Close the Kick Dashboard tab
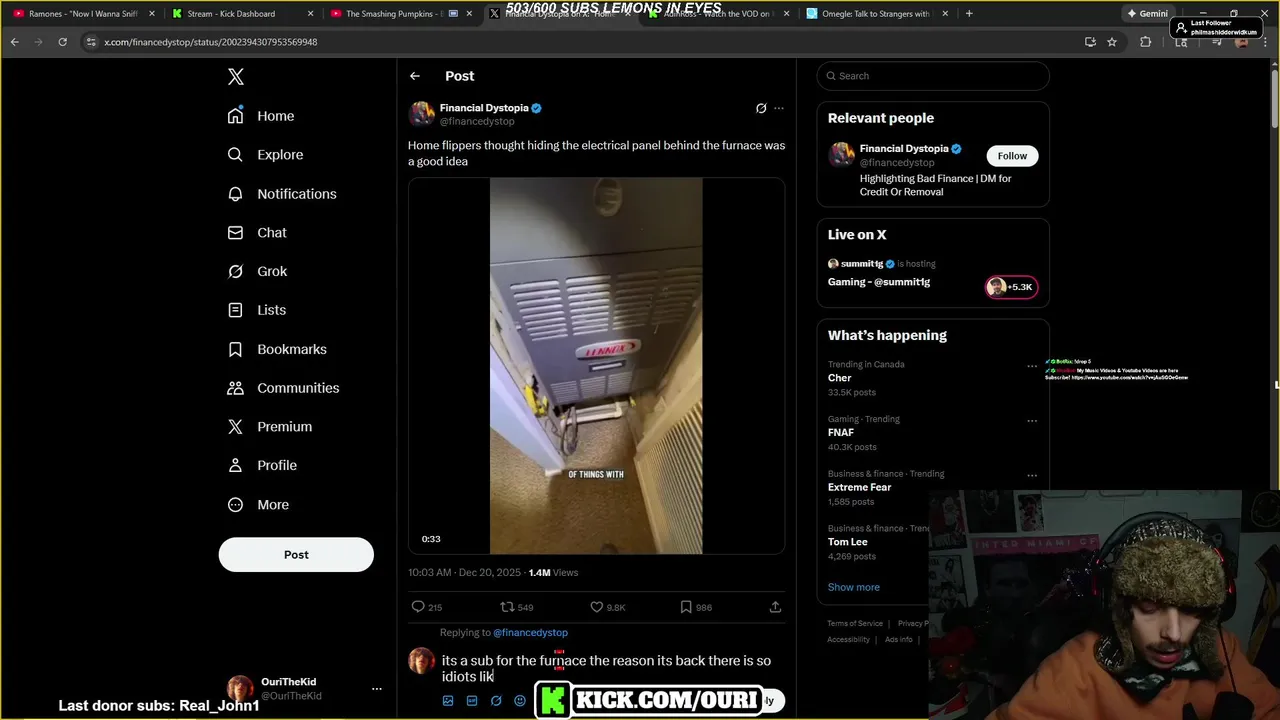This screenshot has height=720, width=1280. [x=310, y=14]
